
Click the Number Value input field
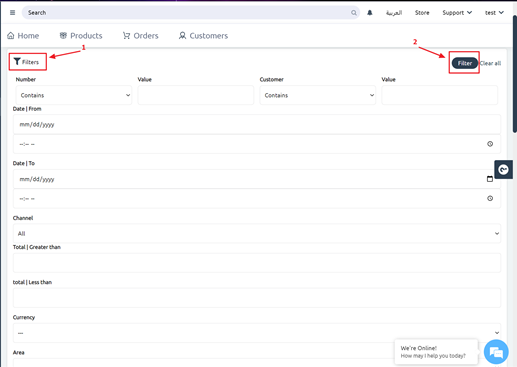point(196,95)
